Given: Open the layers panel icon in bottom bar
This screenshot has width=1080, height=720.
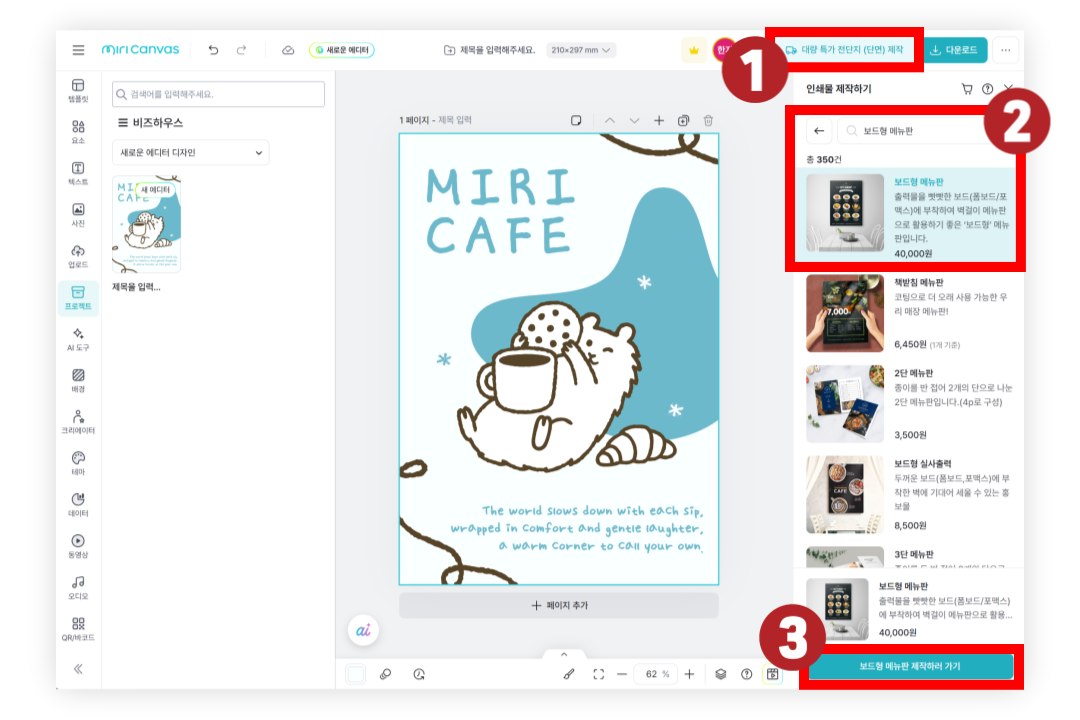Looking at the screenshot, I should [721, 674].
